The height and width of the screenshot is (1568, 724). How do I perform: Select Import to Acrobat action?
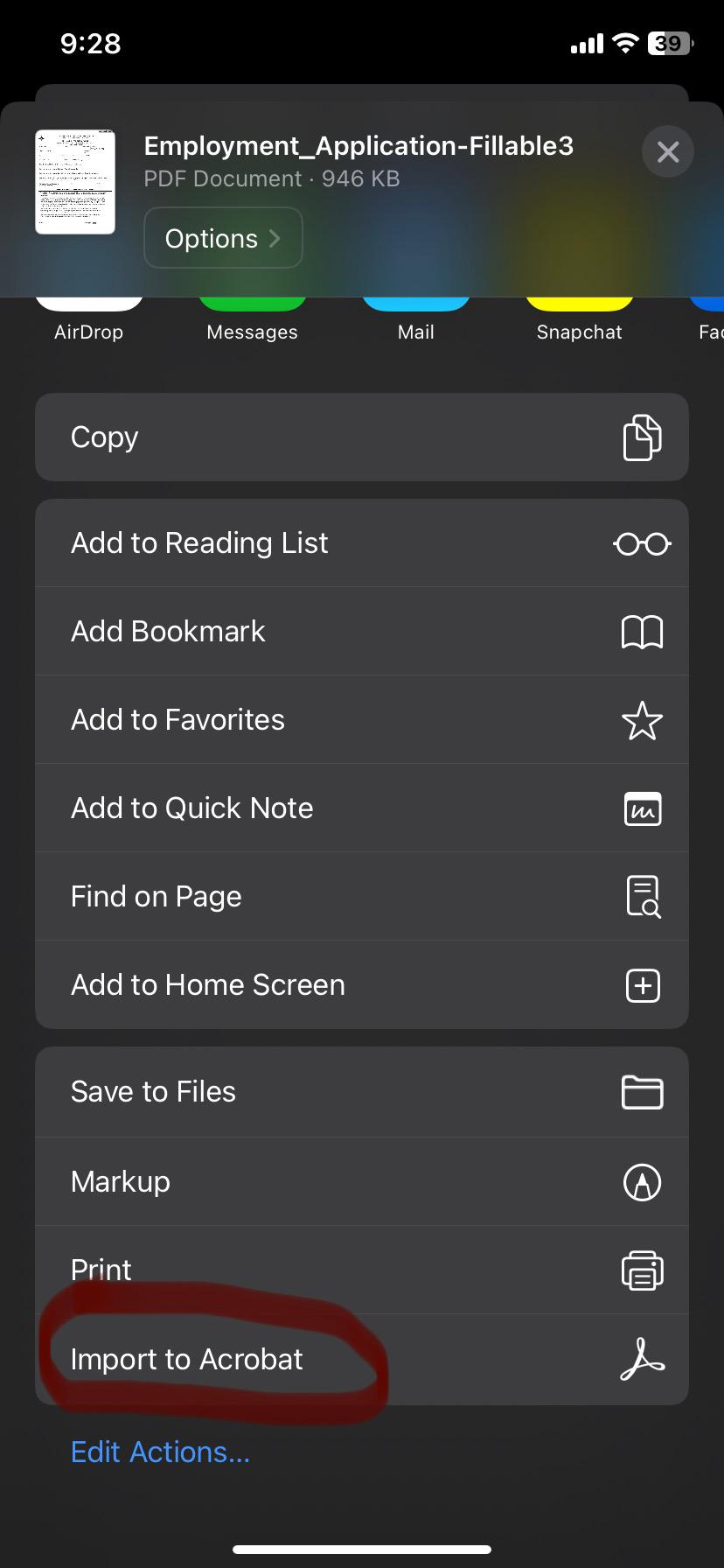pyautogui.click(x=187, y=1360)
